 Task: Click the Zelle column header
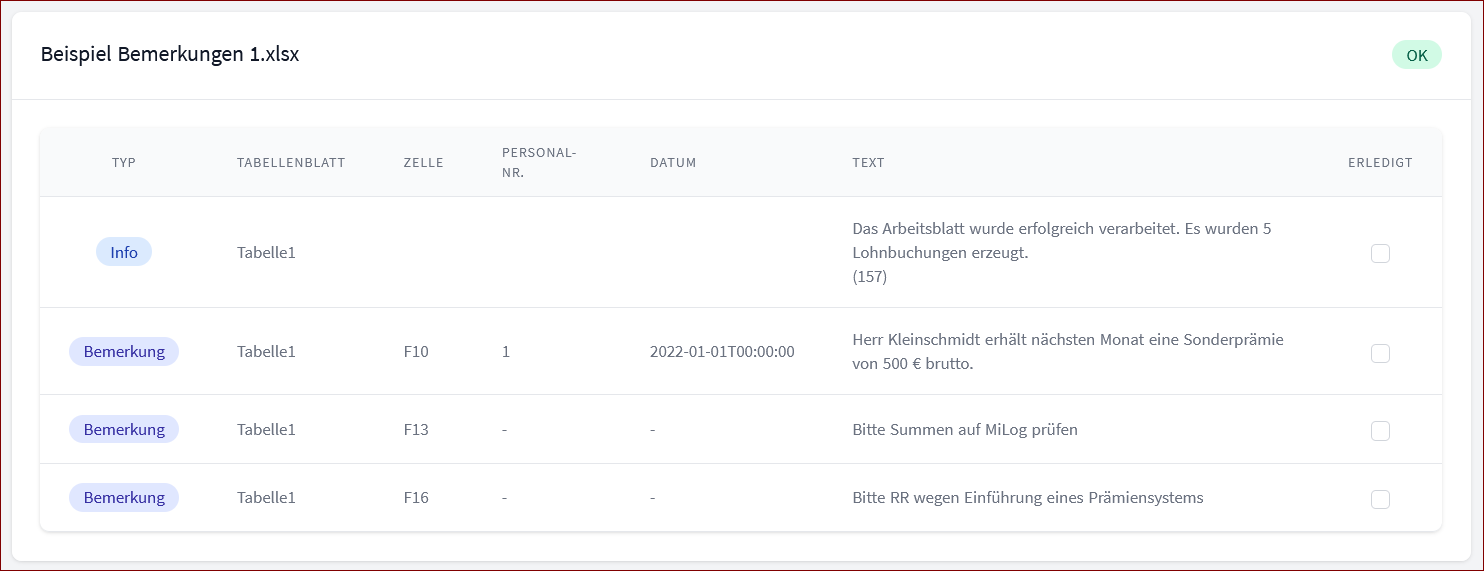[423, 163]
